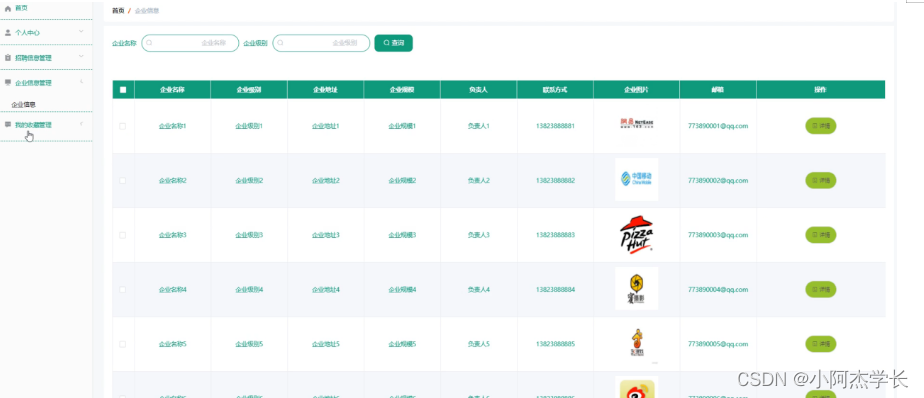
Task: Click the company logo in 企业名称5 row
Action: point(636,343)
